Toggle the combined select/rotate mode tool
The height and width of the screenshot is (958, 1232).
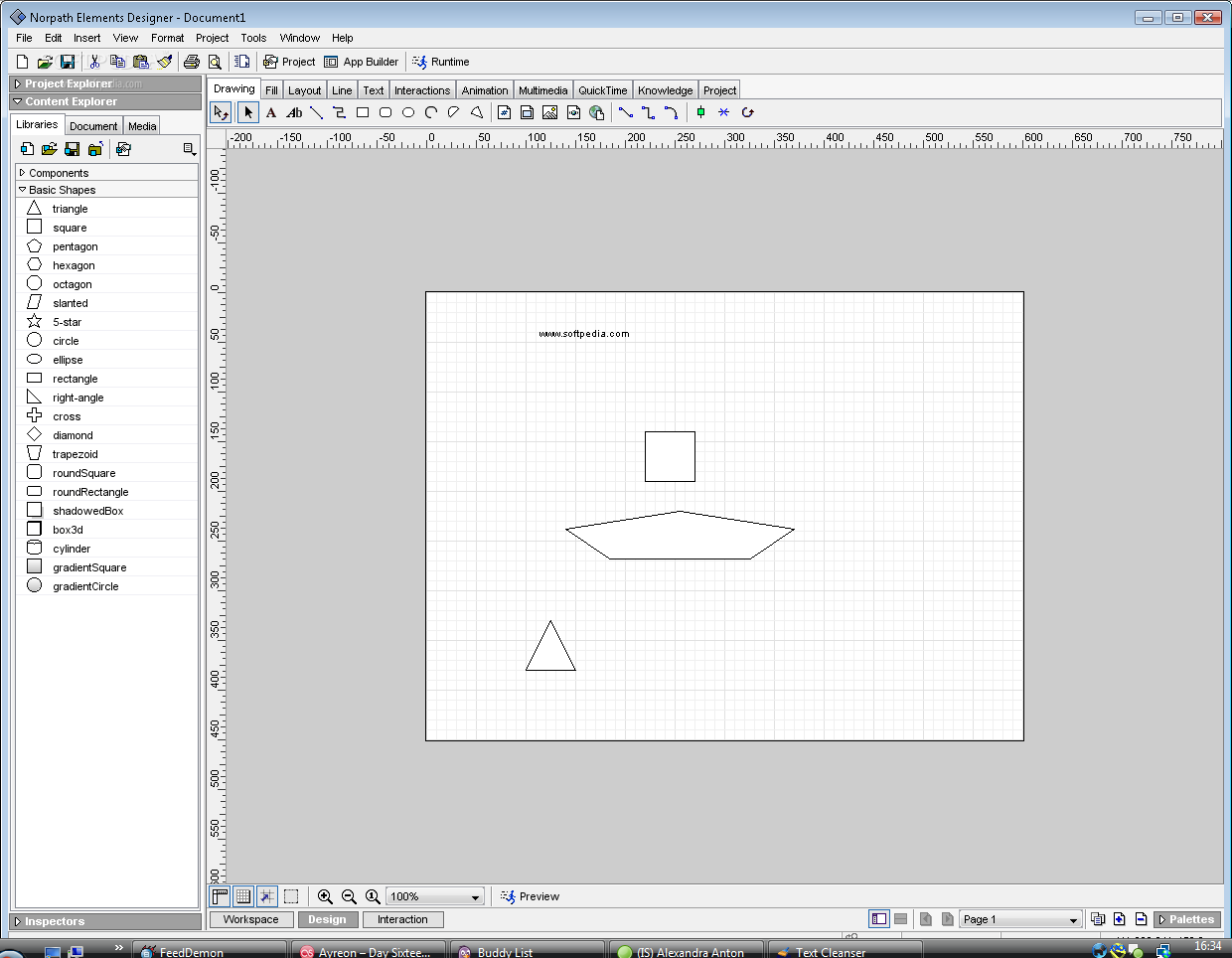coord(221,112)
